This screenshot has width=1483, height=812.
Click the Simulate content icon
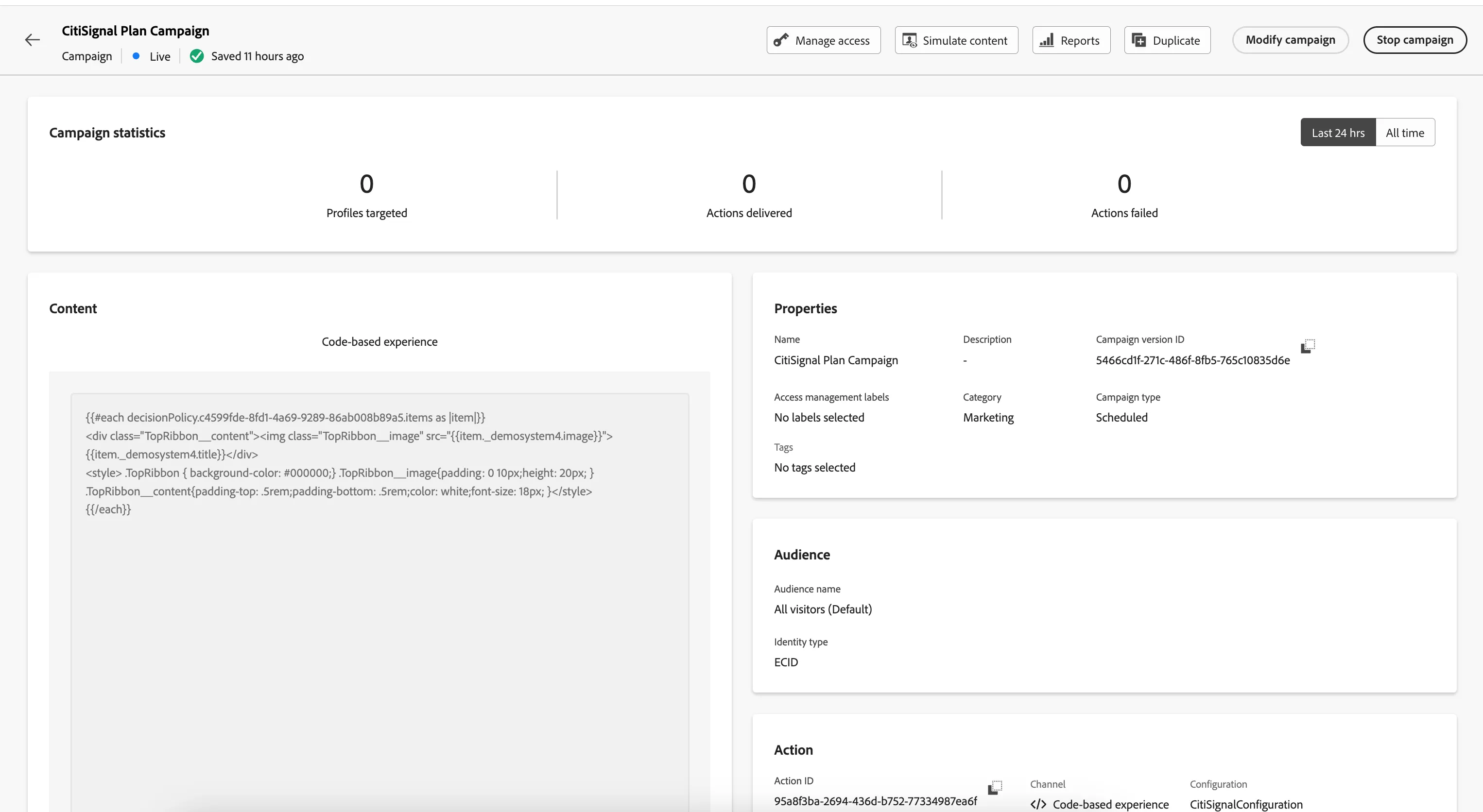(910, 40)
